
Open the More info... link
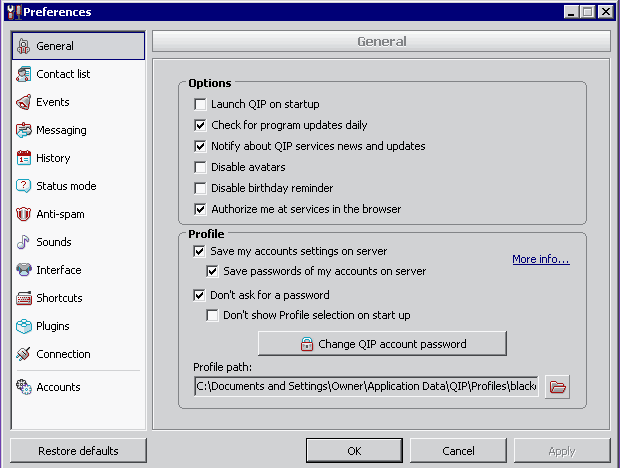tap(541, 259)
